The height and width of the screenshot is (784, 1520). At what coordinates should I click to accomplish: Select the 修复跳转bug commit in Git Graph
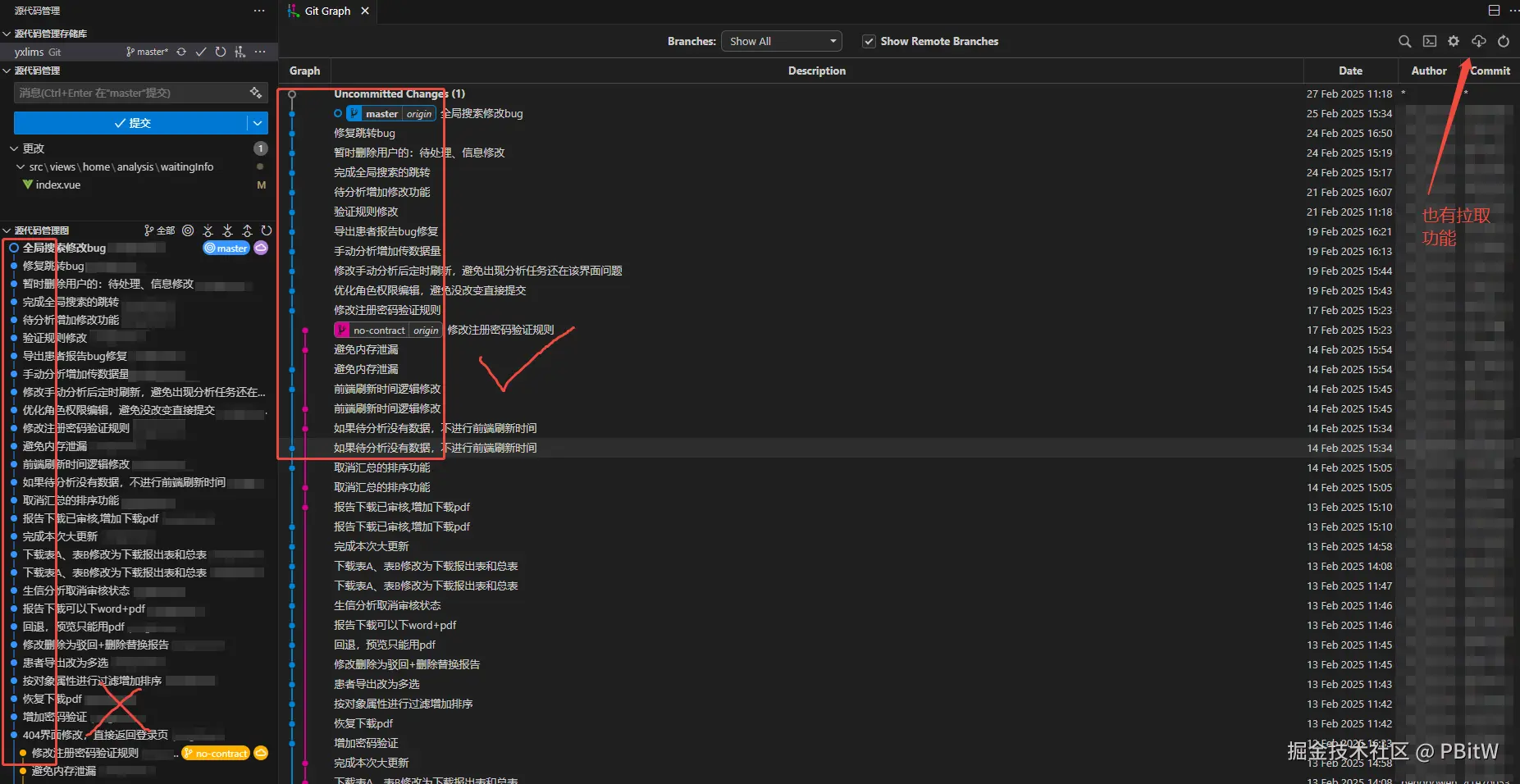364,133
